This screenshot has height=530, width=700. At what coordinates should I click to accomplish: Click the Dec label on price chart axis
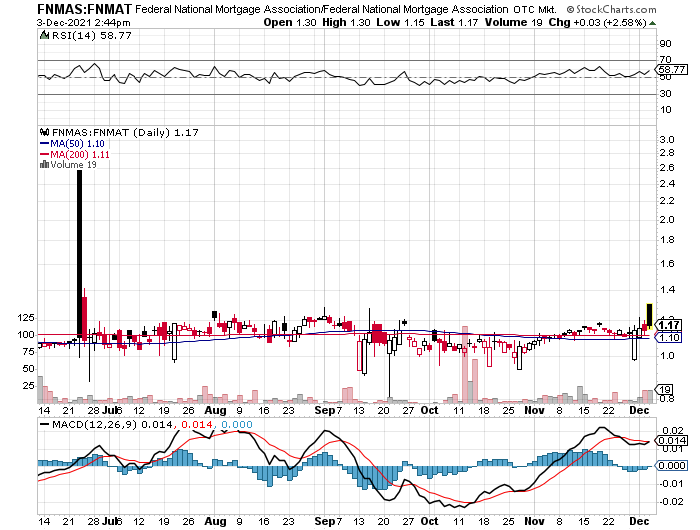click(x=639, y=410)
